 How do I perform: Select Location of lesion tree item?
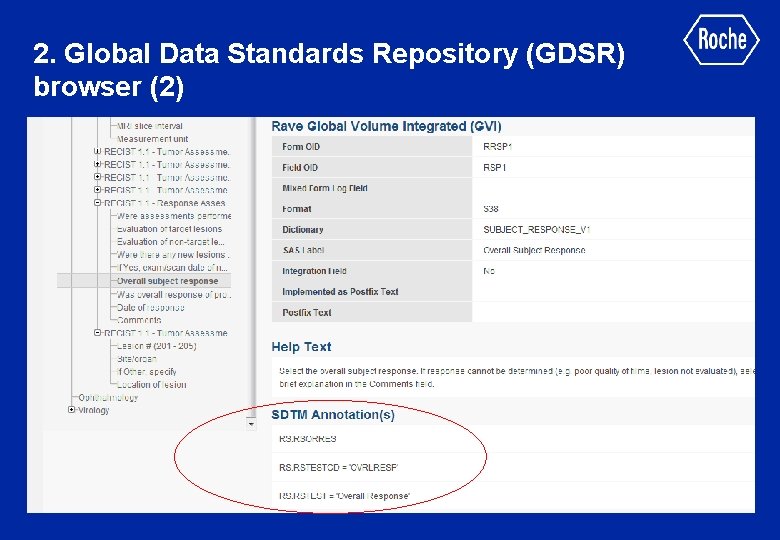151,384
